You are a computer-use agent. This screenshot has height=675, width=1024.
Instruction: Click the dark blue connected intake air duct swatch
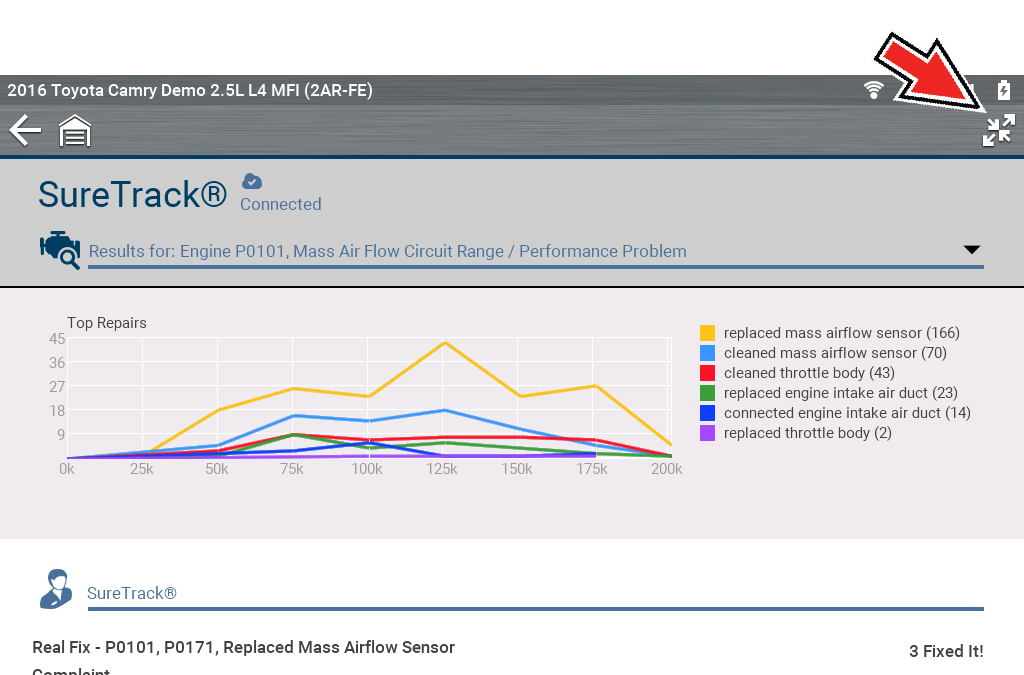pyautogui.click(x=707, y=413)
